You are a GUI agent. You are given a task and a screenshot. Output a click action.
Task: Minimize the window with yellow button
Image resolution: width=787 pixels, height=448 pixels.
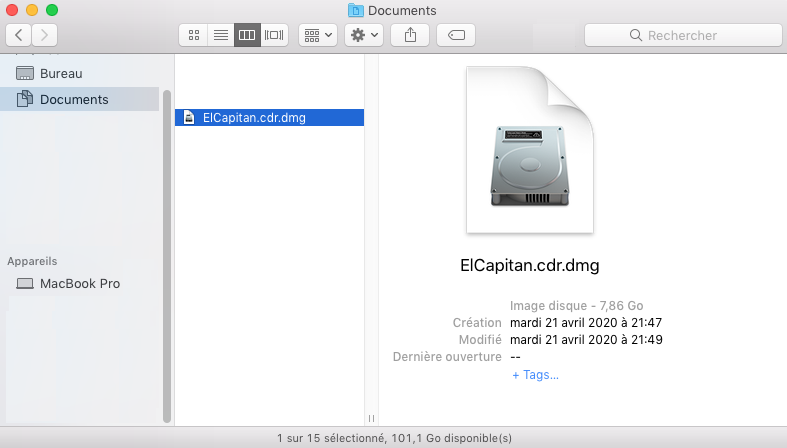(32, 10)
